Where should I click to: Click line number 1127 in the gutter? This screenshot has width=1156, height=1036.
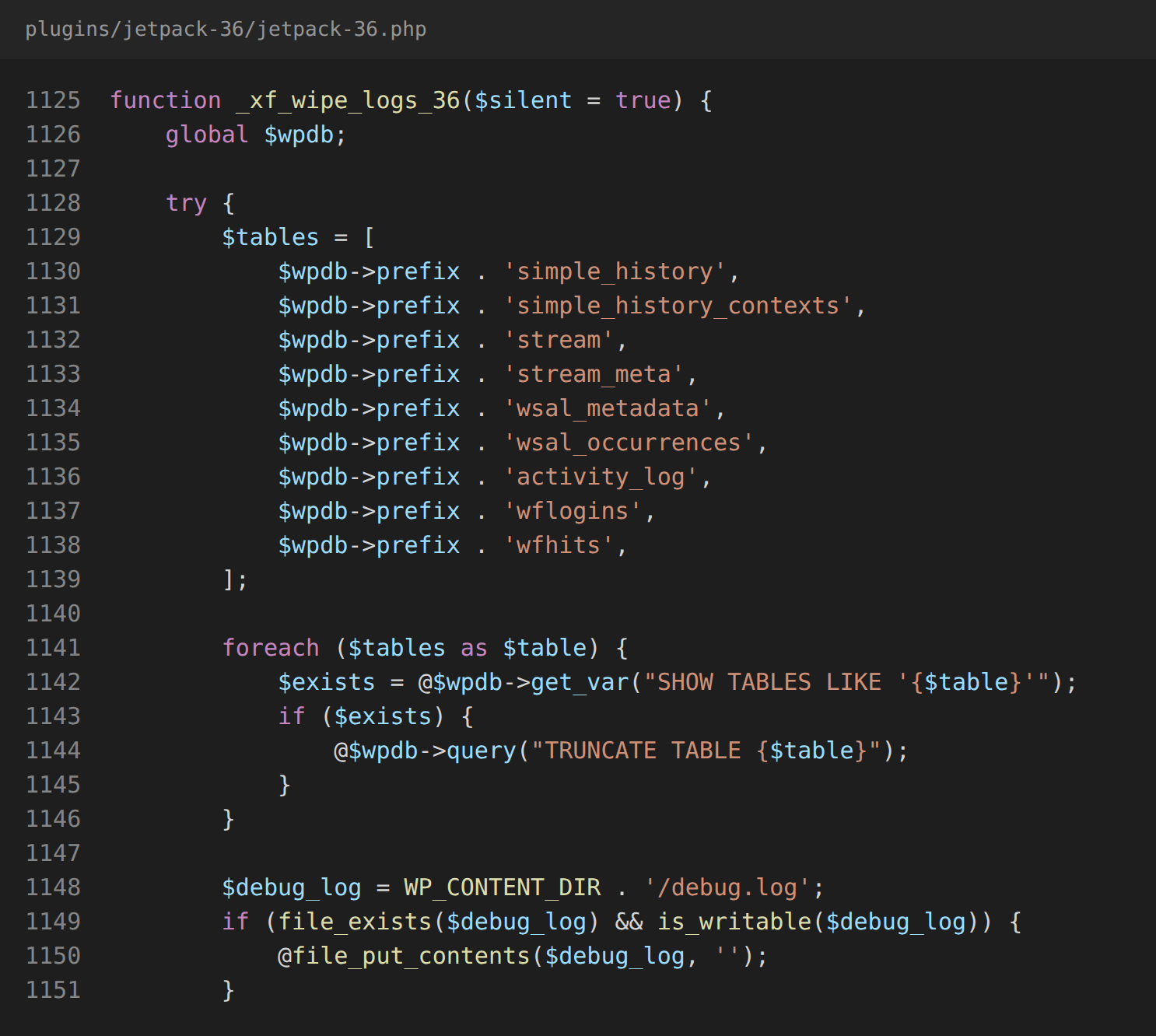point(53,169)
